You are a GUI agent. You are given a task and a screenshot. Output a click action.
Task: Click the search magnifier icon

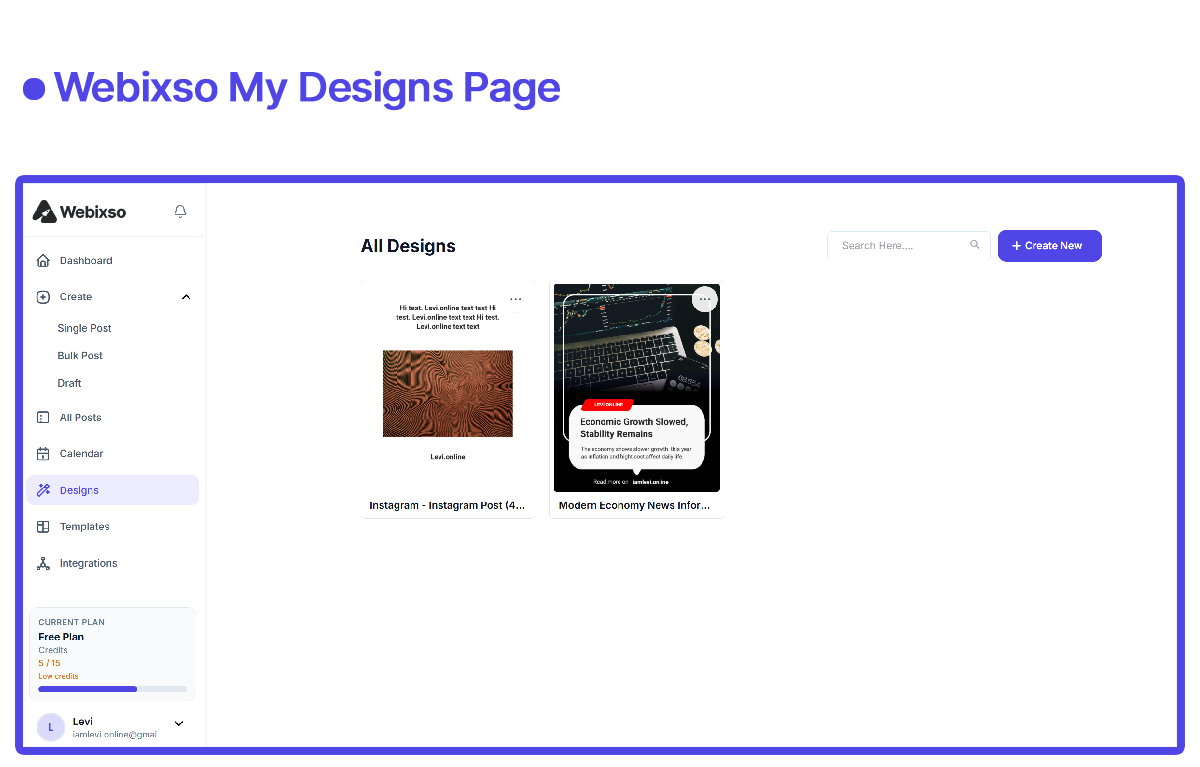[x=975, y=245]
